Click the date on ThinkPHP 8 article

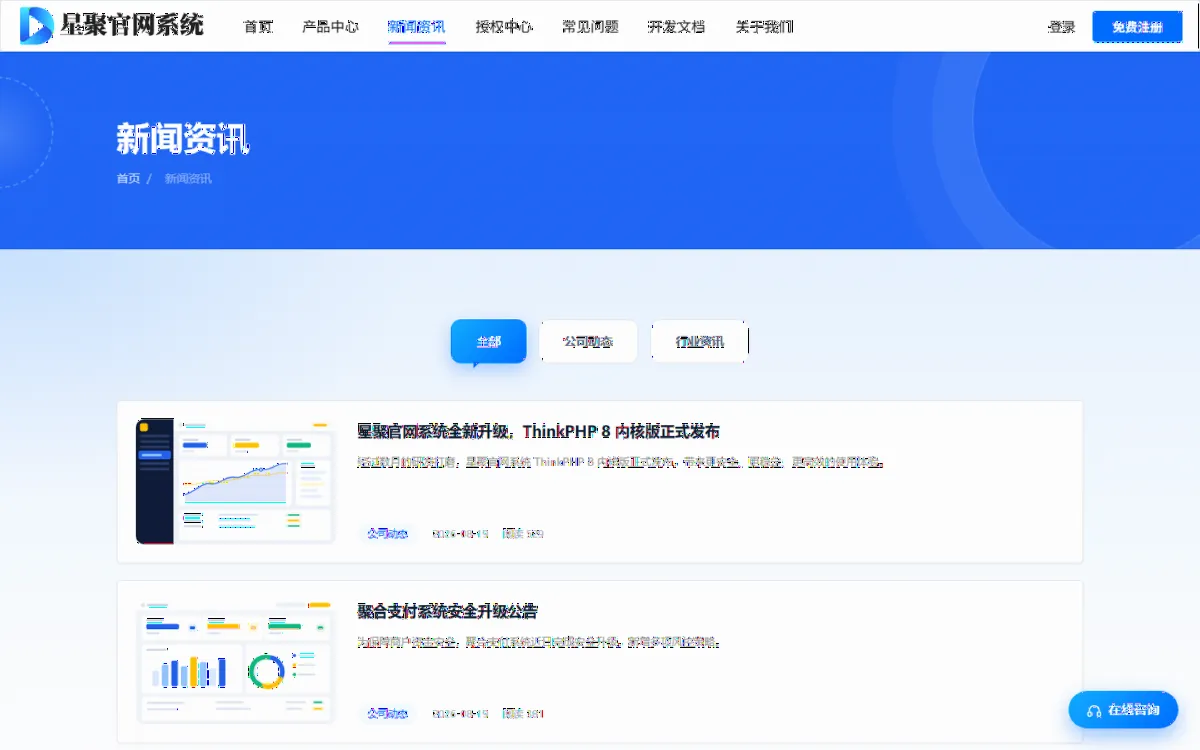coord(460,534)
